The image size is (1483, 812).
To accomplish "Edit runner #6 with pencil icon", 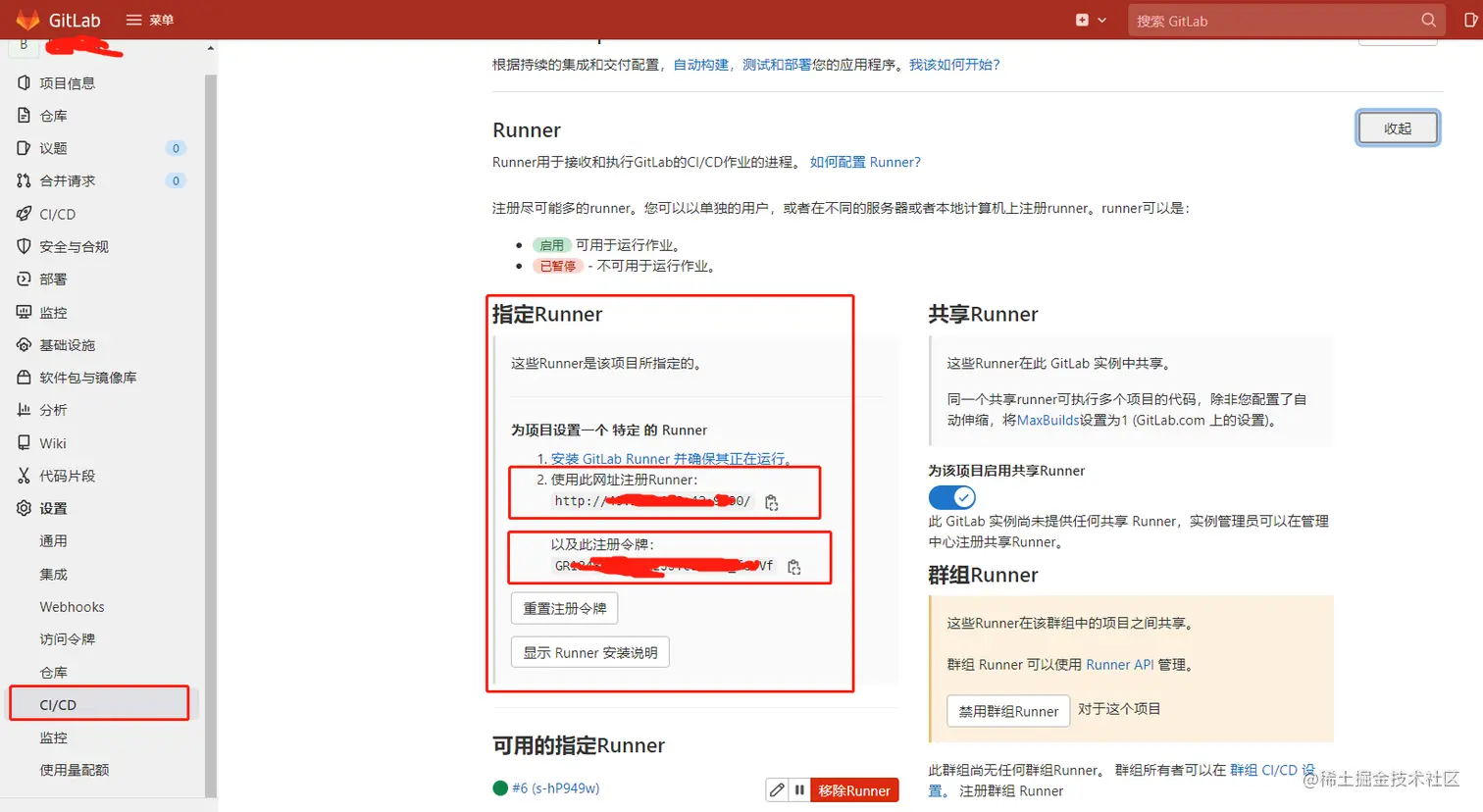I will click(777, 790).
